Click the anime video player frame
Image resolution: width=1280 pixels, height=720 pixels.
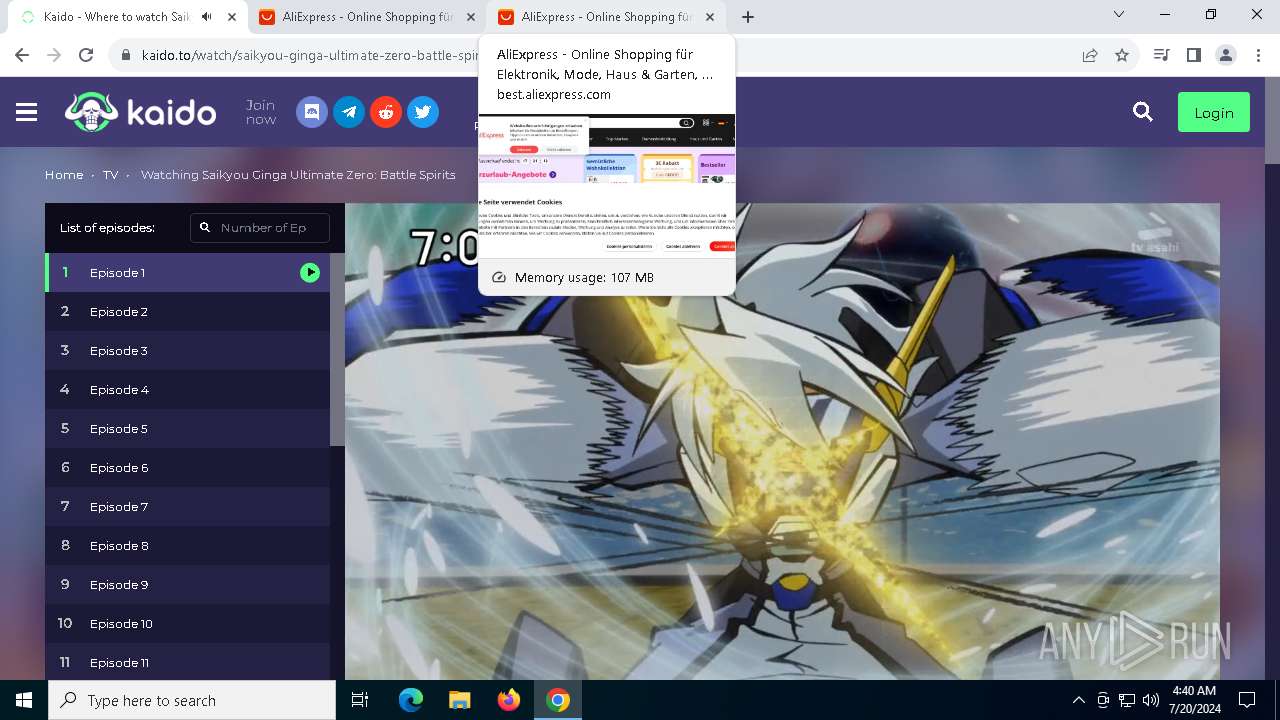coord(782,441)
